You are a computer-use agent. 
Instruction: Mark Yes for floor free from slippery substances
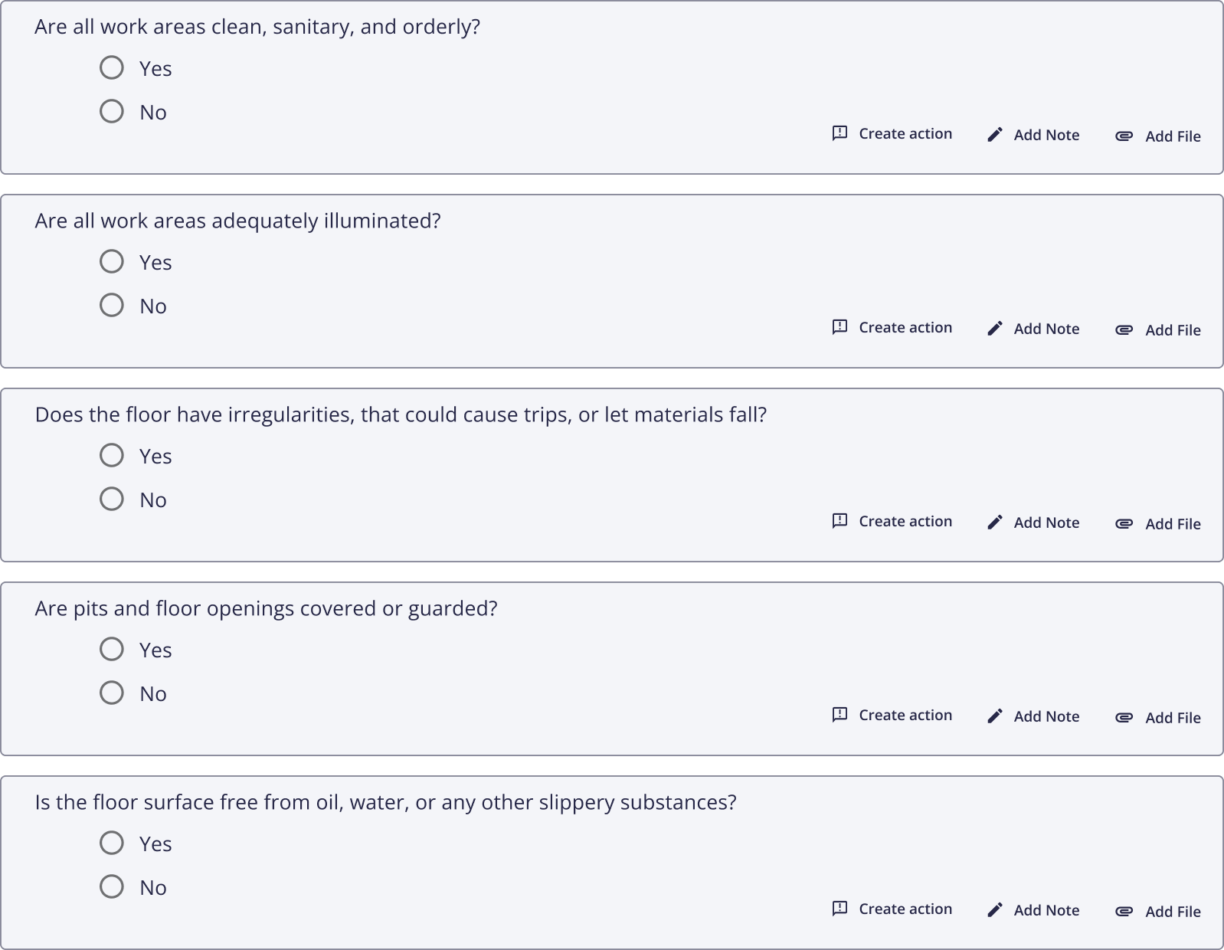pyautogui.click(x=112, y=843)
